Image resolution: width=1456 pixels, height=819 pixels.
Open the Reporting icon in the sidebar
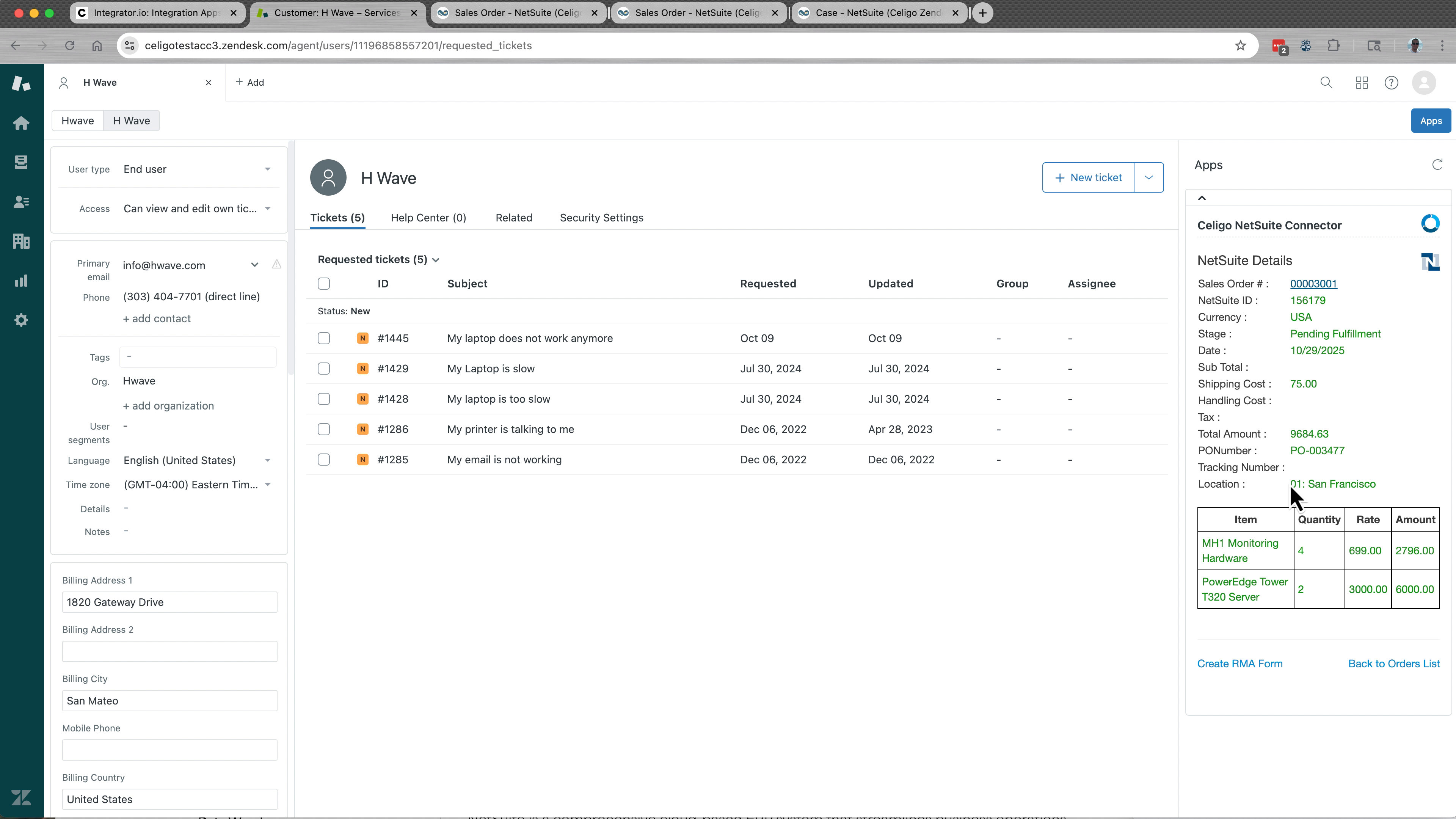(x=21, y=280)
